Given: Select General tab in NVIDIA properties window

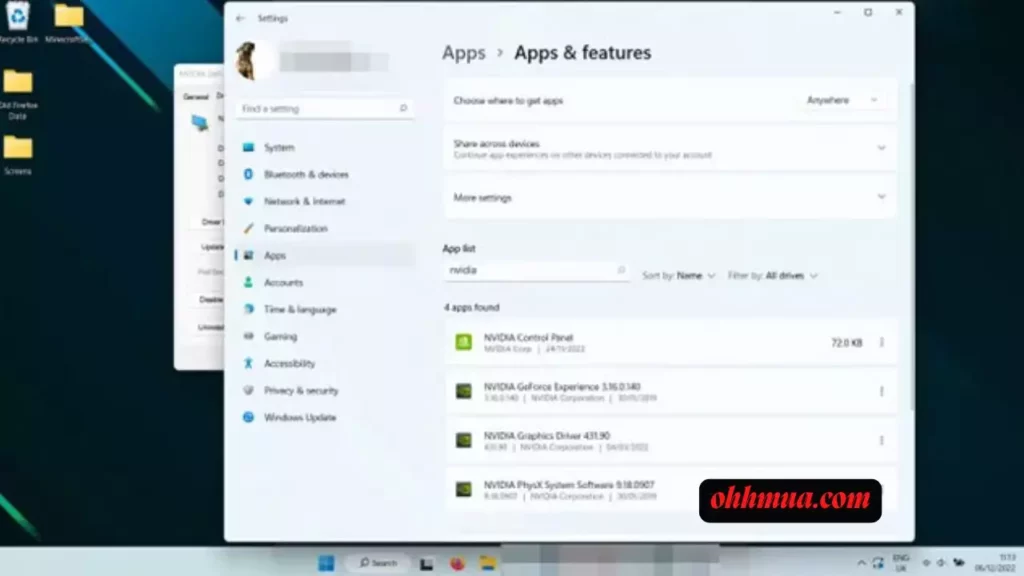Looking at the screenshot, I should (x=195, y=97).
